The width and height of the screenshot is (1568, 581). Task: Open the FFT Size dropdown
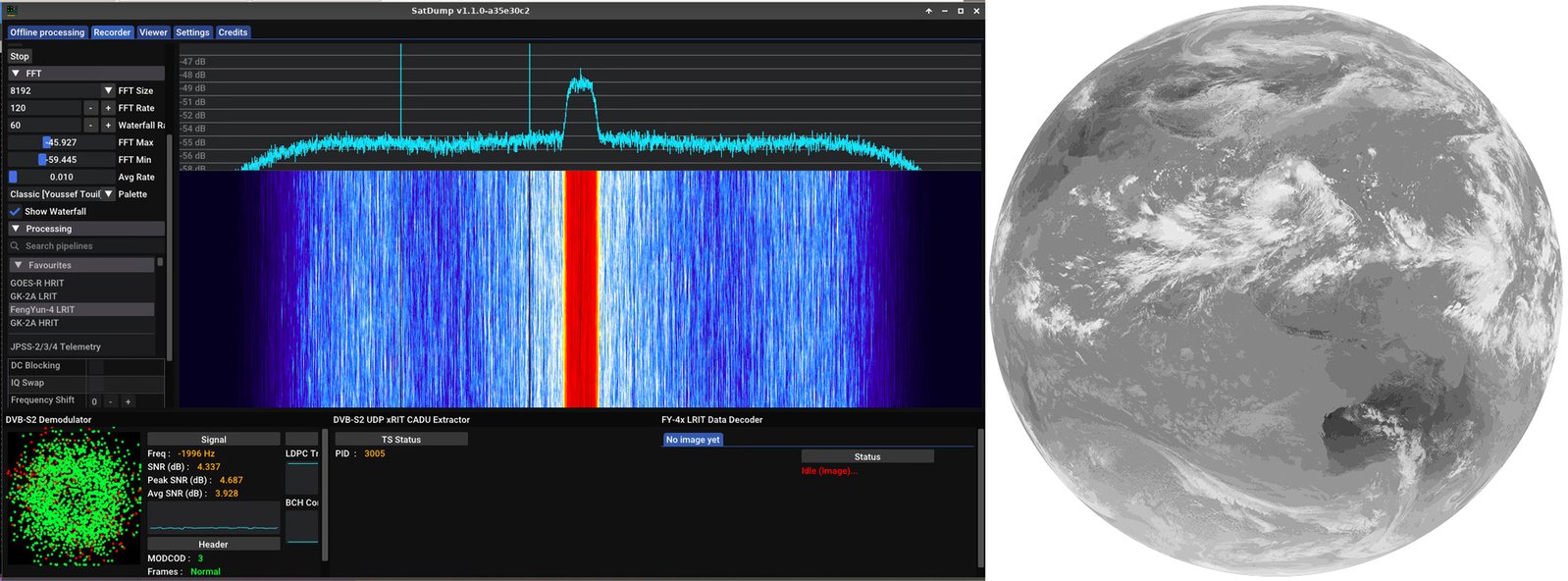(108, 90)
